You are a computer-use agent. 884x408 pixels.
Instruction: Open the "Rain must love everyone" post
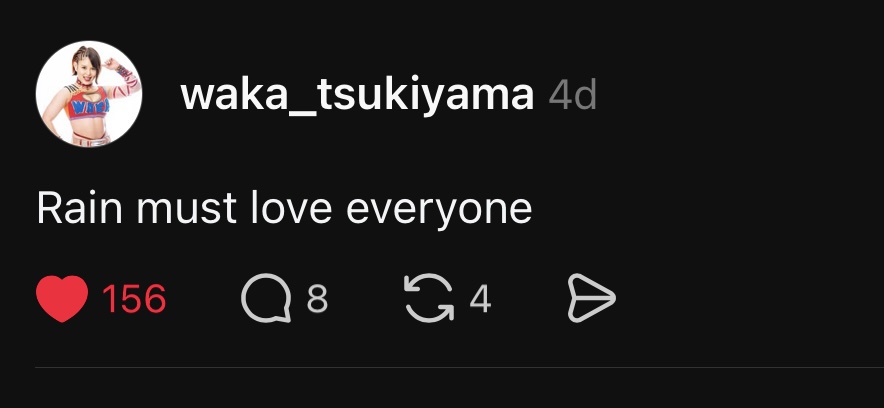click(x=284, y=209)
